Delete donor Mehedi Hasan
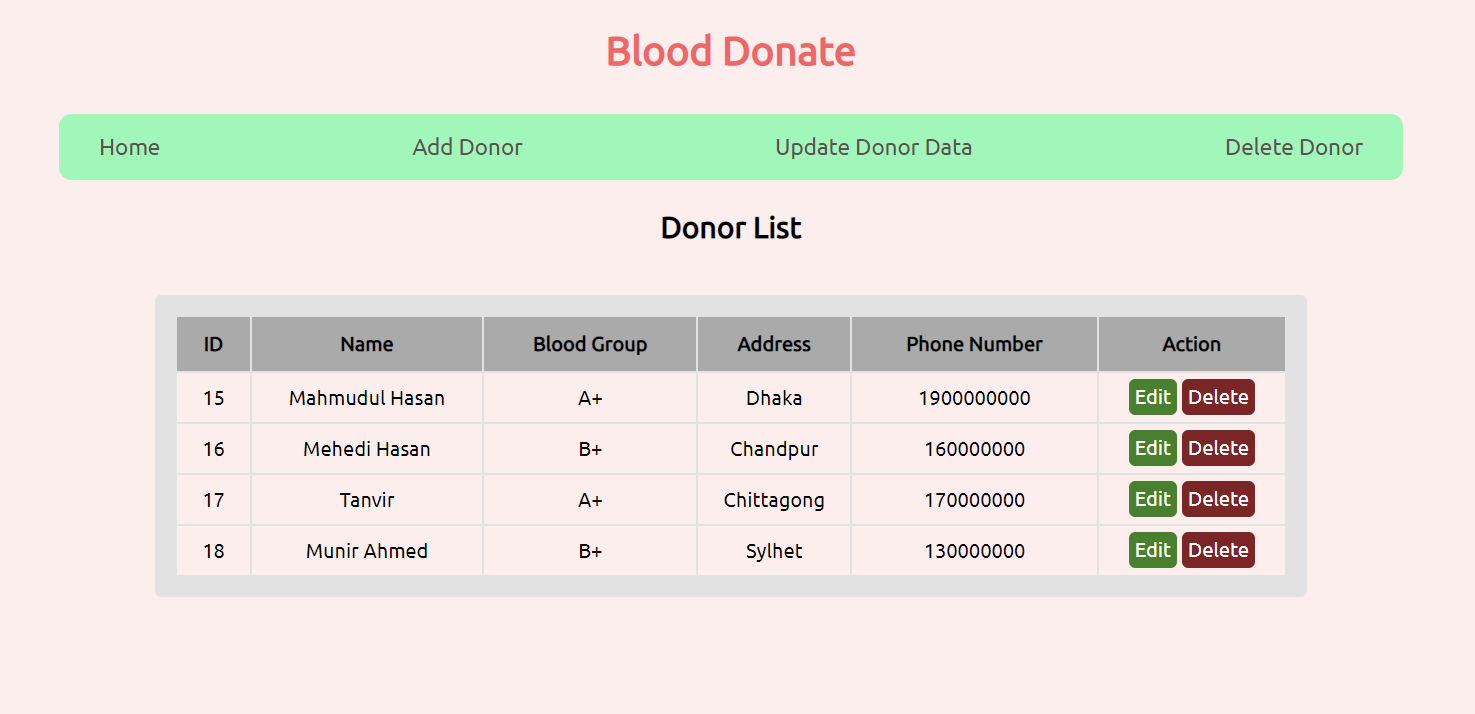Image resolution: width=1475 pixels, height=714 pixels. [1218, 448]
